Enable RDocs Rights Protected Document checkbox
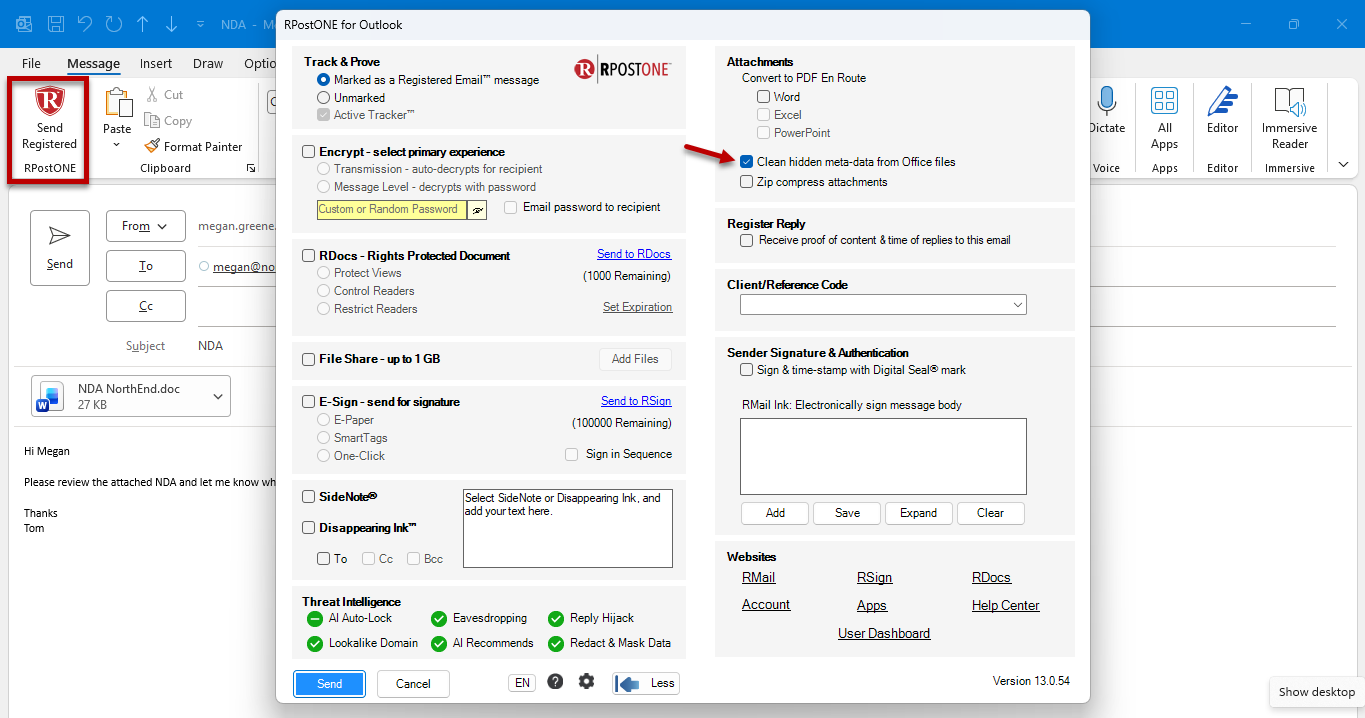1365x718 pixels. coord(309,256)
